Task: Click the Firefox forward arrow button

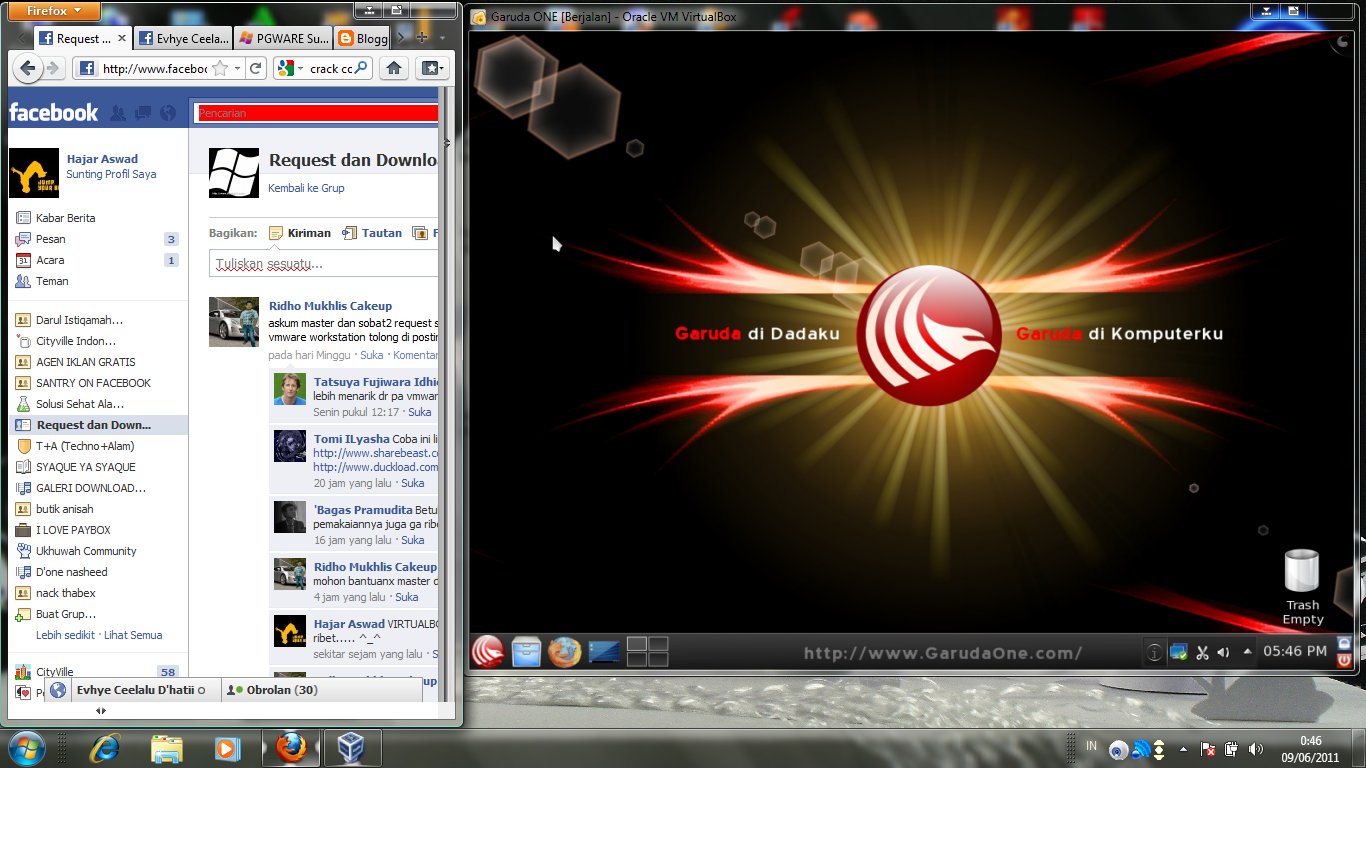Action: [53, 68]
